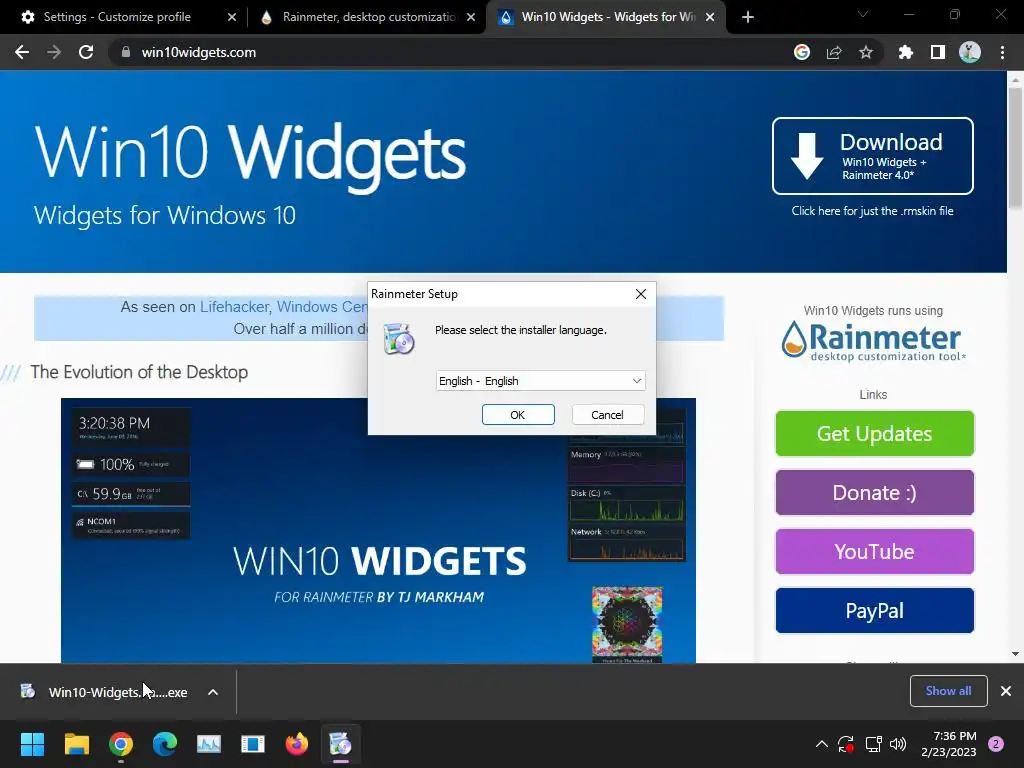Go back to the previous page
The width and height of the screenshot is (1024, 768).
click(22, 52)
